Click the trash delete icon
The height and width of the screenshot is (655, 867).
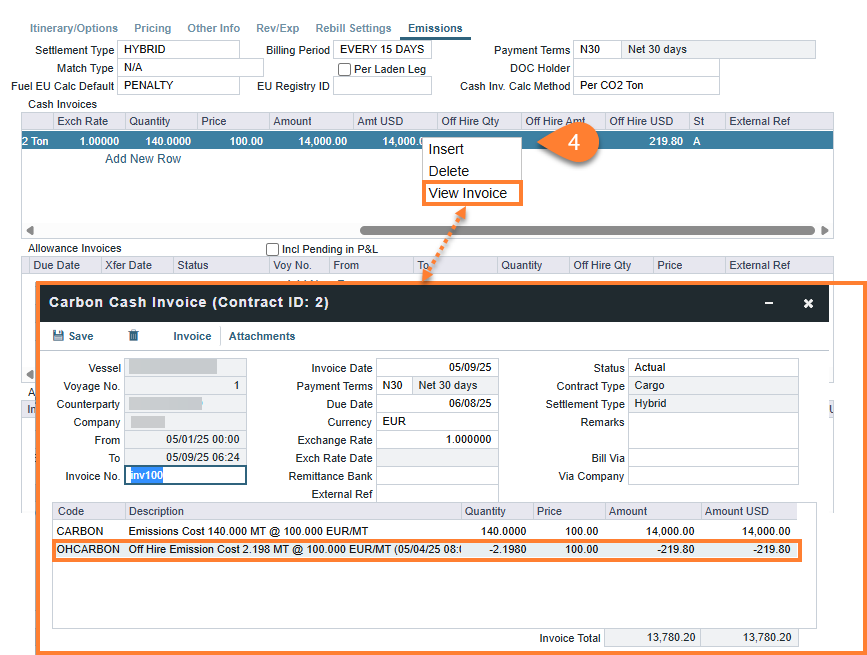click(x=133, y=336)
